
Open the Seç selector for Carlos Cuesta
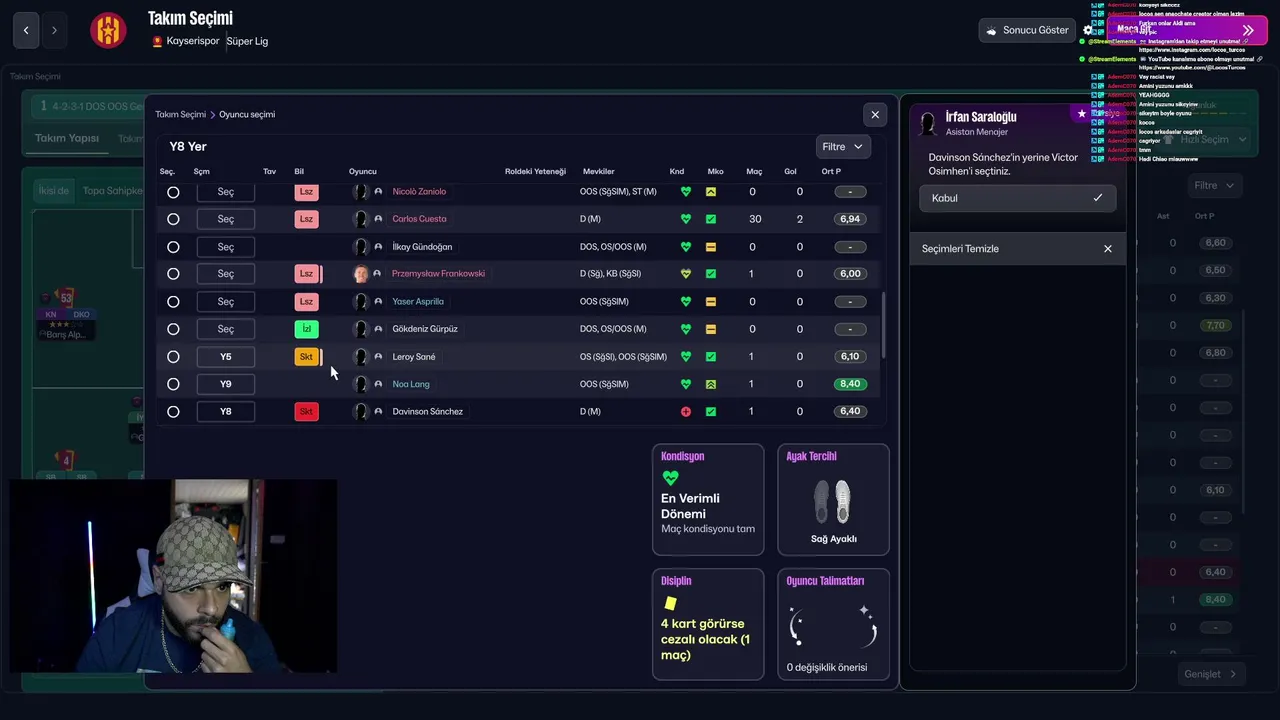[226, 219]
